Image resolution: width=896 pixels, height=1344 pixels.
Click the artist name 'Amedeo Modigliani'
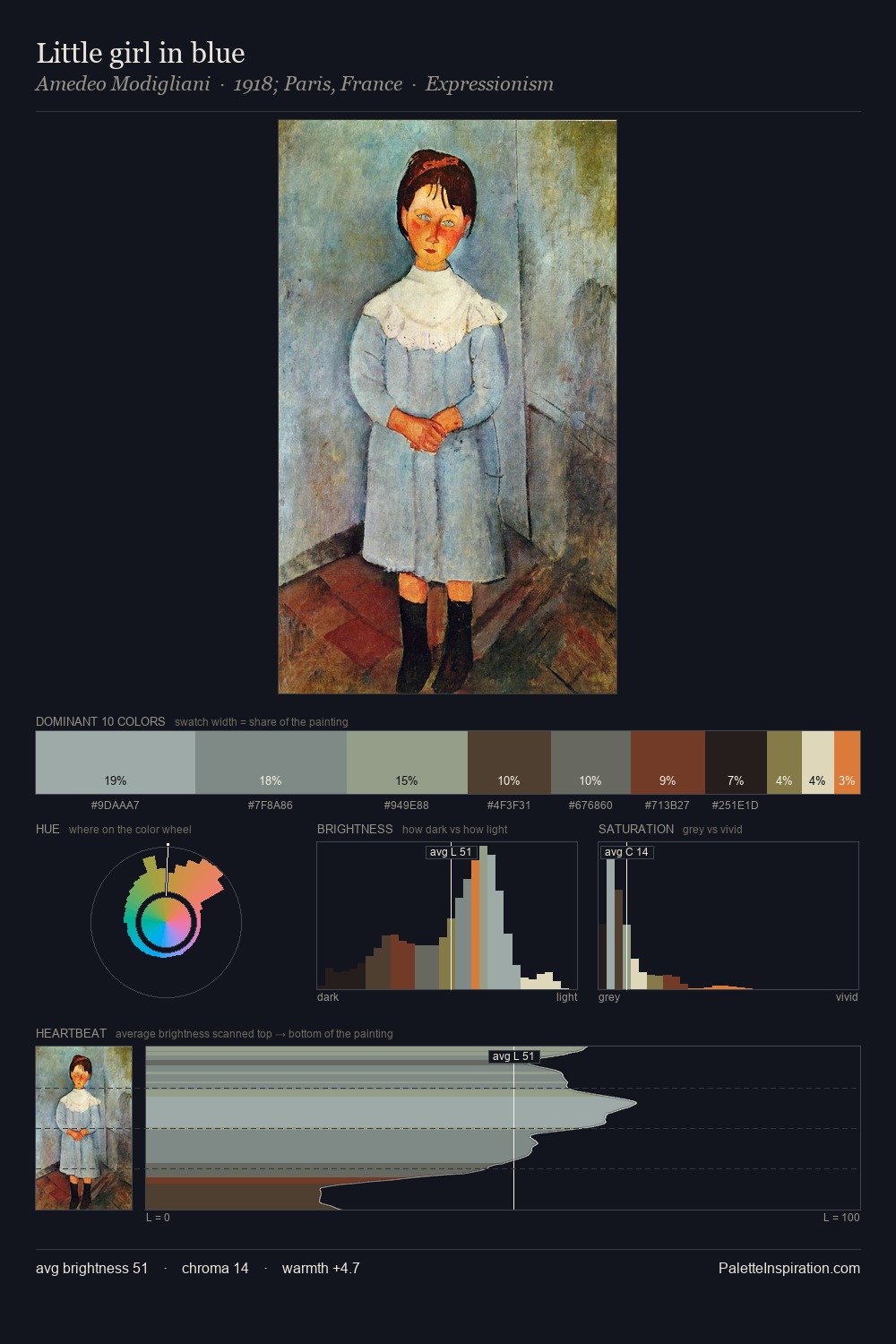click(123, 84)
